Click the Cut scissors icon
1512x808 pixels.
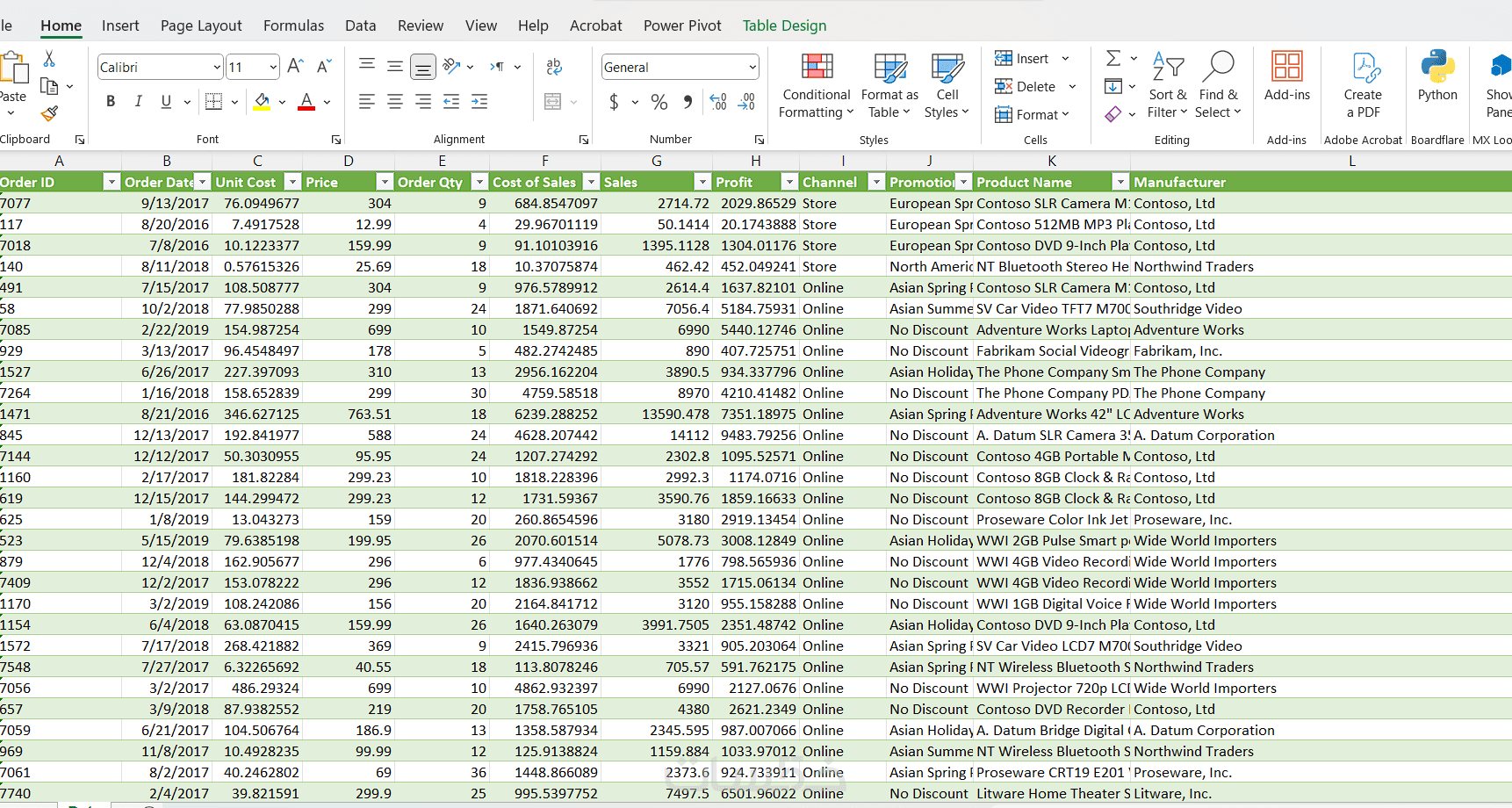coord(49,59)
